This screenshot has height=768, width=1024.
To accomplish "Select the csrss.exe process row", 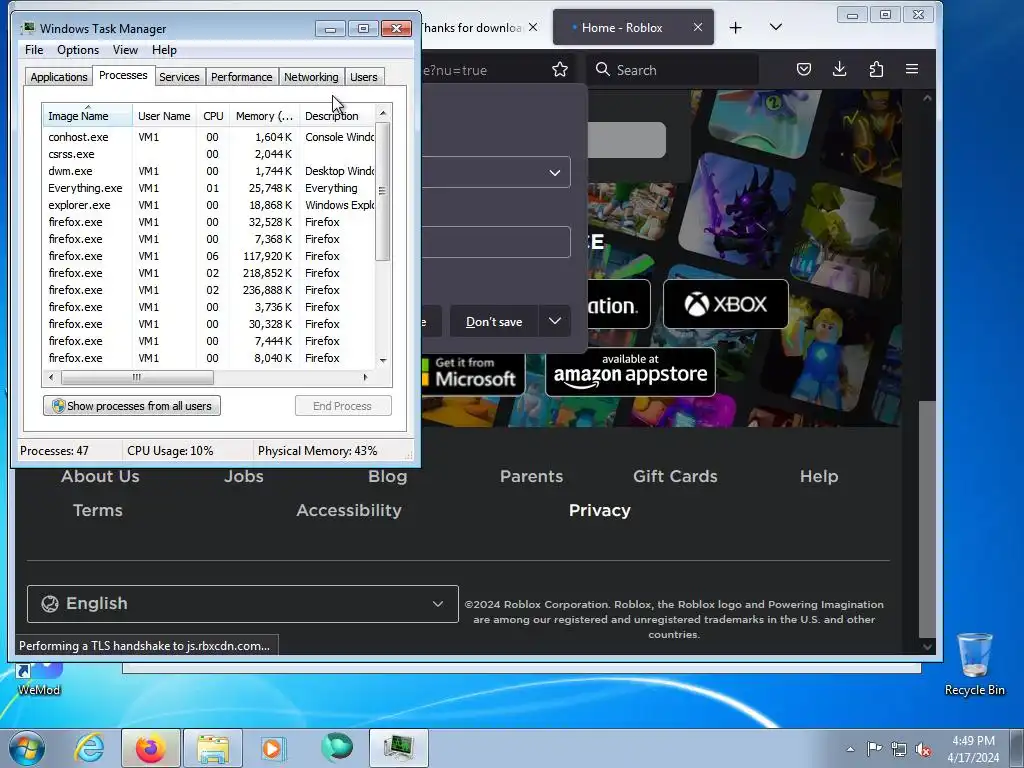I will 209,154.
